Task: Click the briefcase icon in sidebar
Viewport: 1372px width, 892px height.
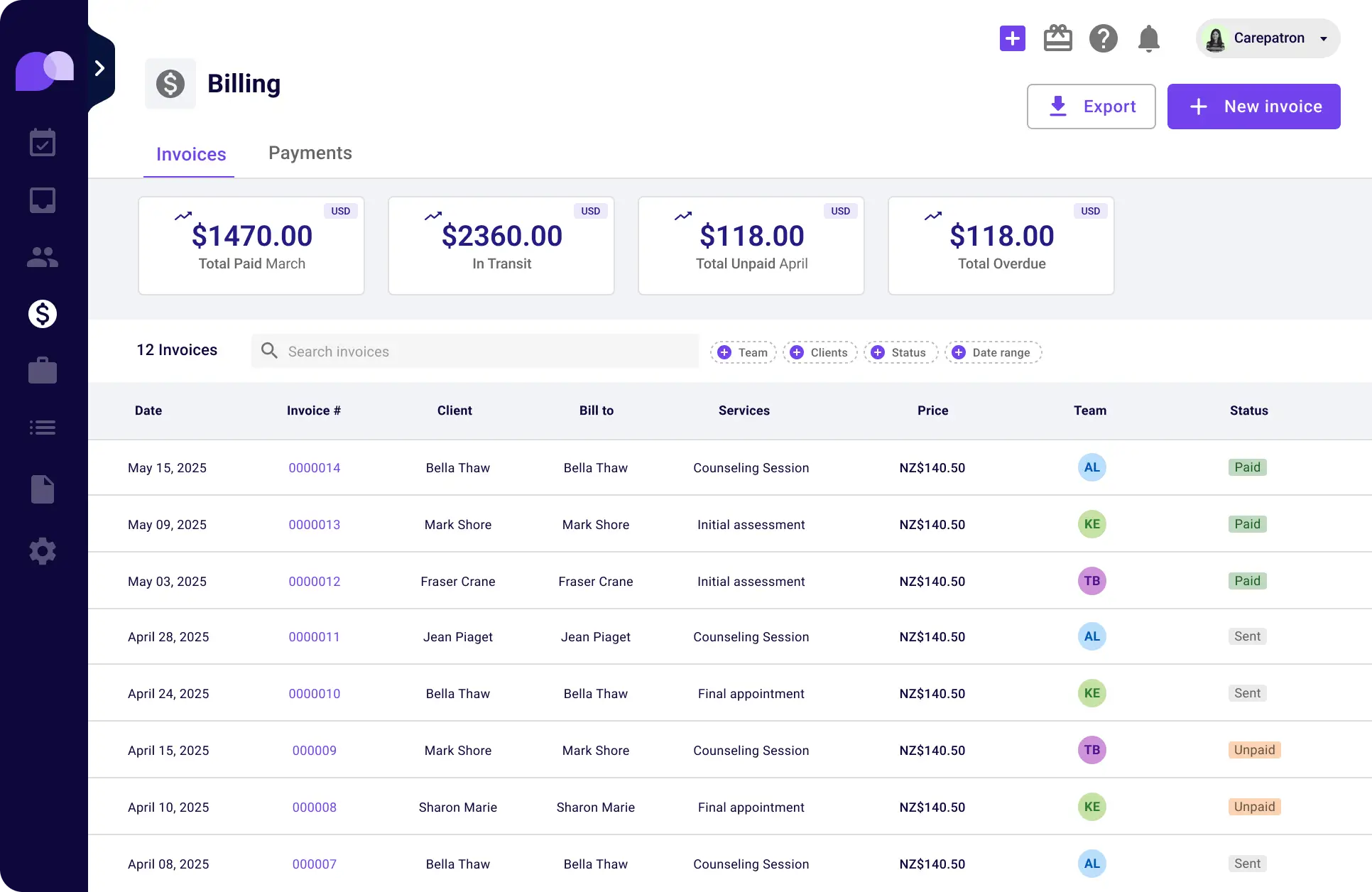Action: pos(43,371)
